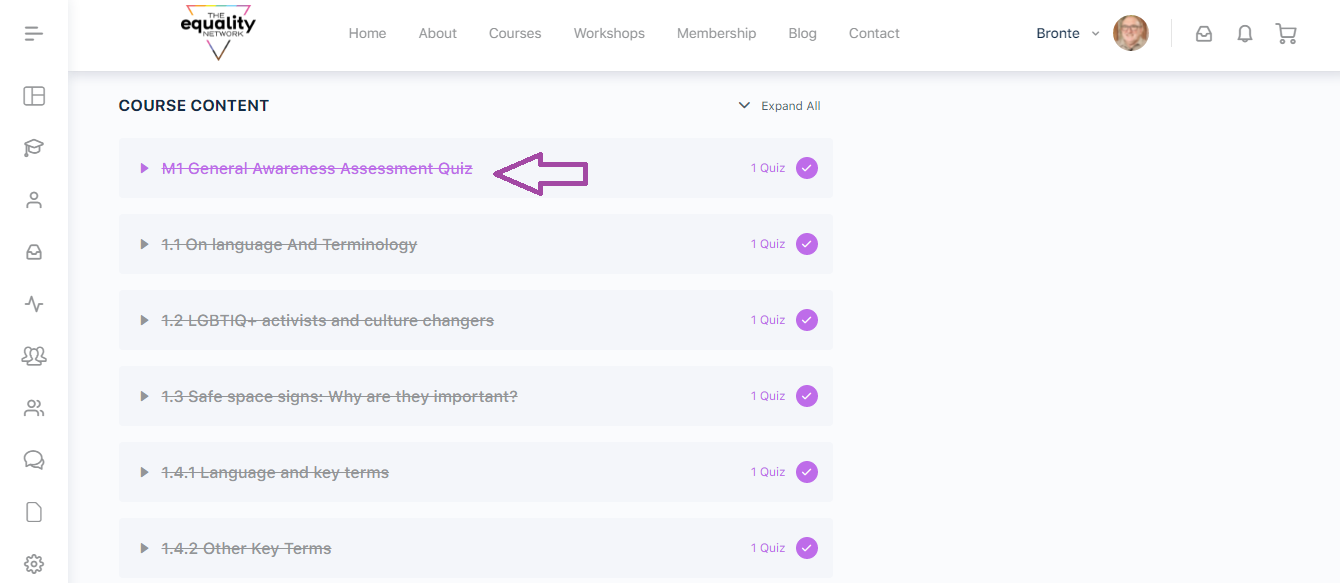Click the Bronte profile avatar thumbnail
Viewport: 1340px width, 583px height.
(1131, 33)
